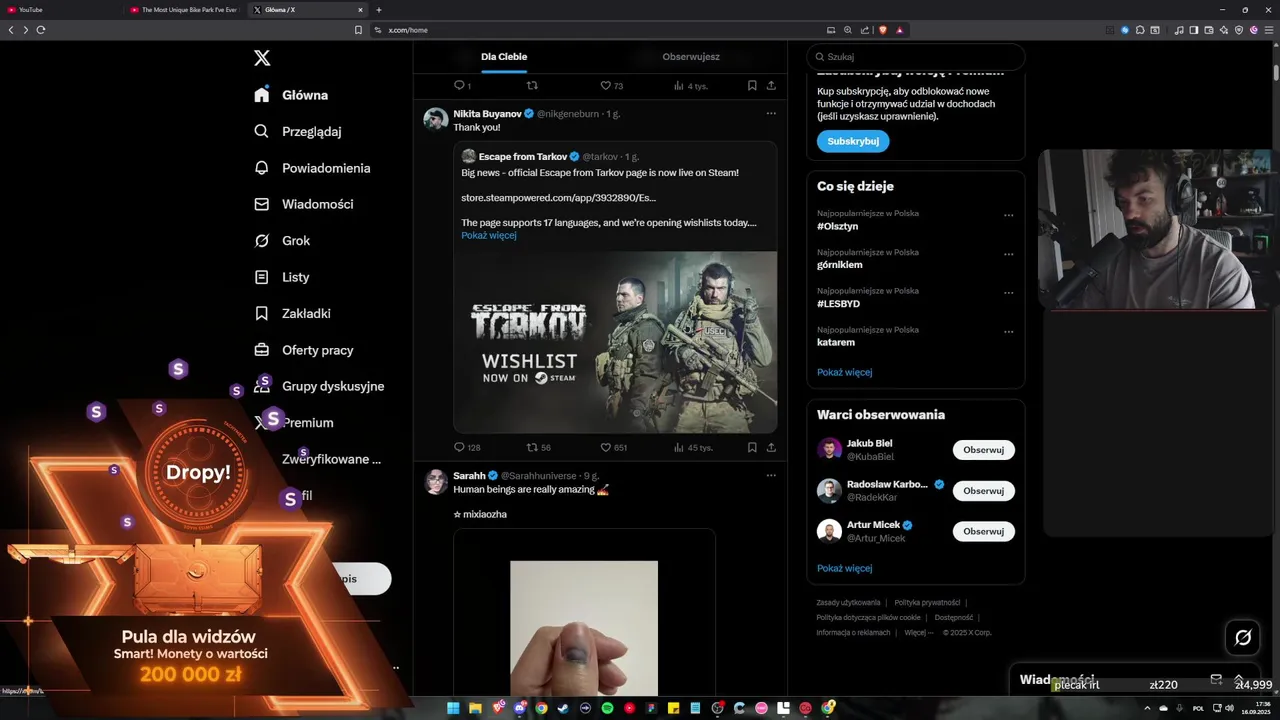Open Główna home page
Viewport: 1280px width, 720px height.
(291, 95)
